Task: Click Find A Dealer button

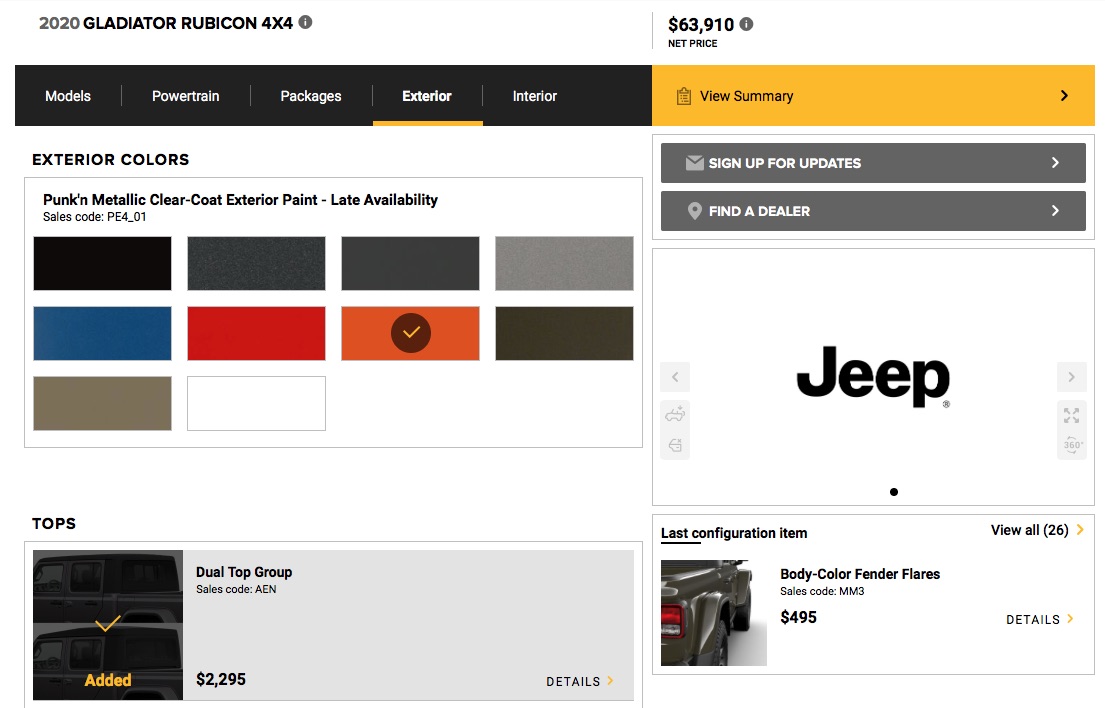Action: point(873,211)
